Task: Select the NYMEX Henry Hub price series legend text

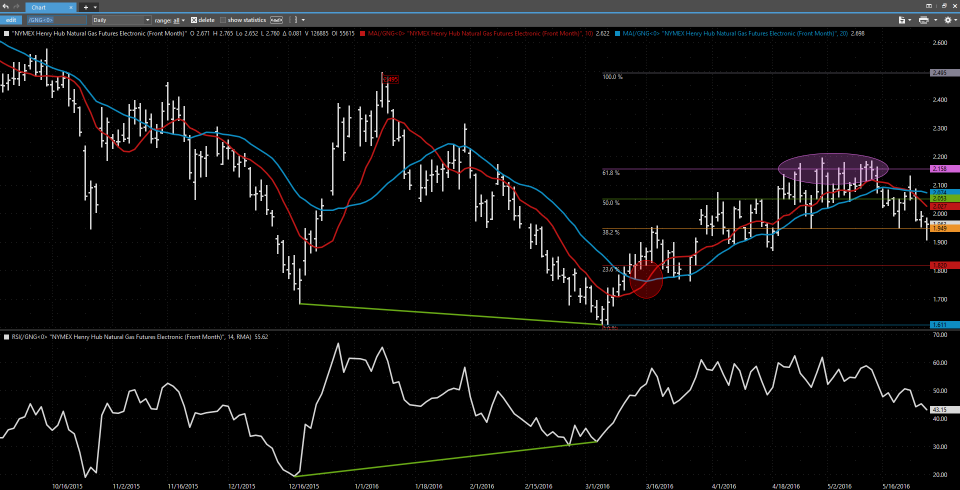Action: tap(99, 32)
